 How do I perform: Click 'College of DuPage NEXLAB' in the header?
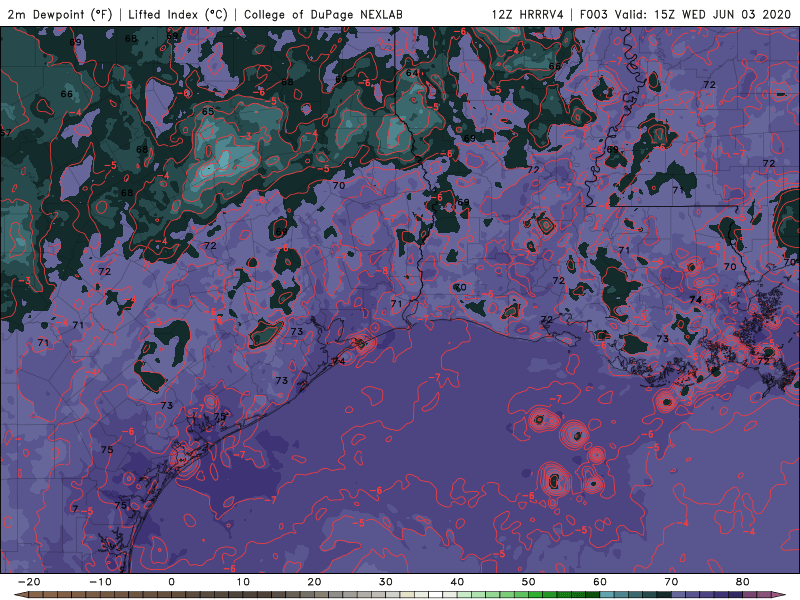tap(323, 14)
